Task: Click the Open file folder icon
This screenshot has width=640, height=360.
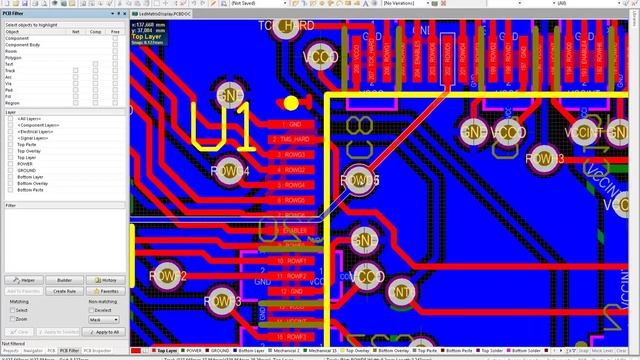Action: 16,3
